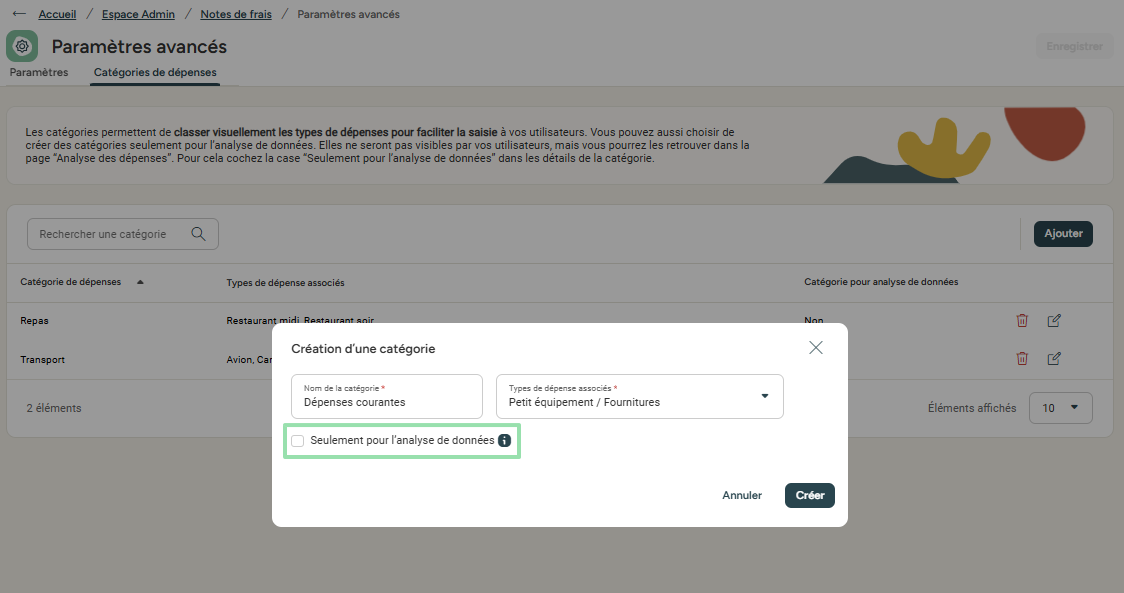
Task: Click the search magnifier icon
Action: (x=199, y=234)
